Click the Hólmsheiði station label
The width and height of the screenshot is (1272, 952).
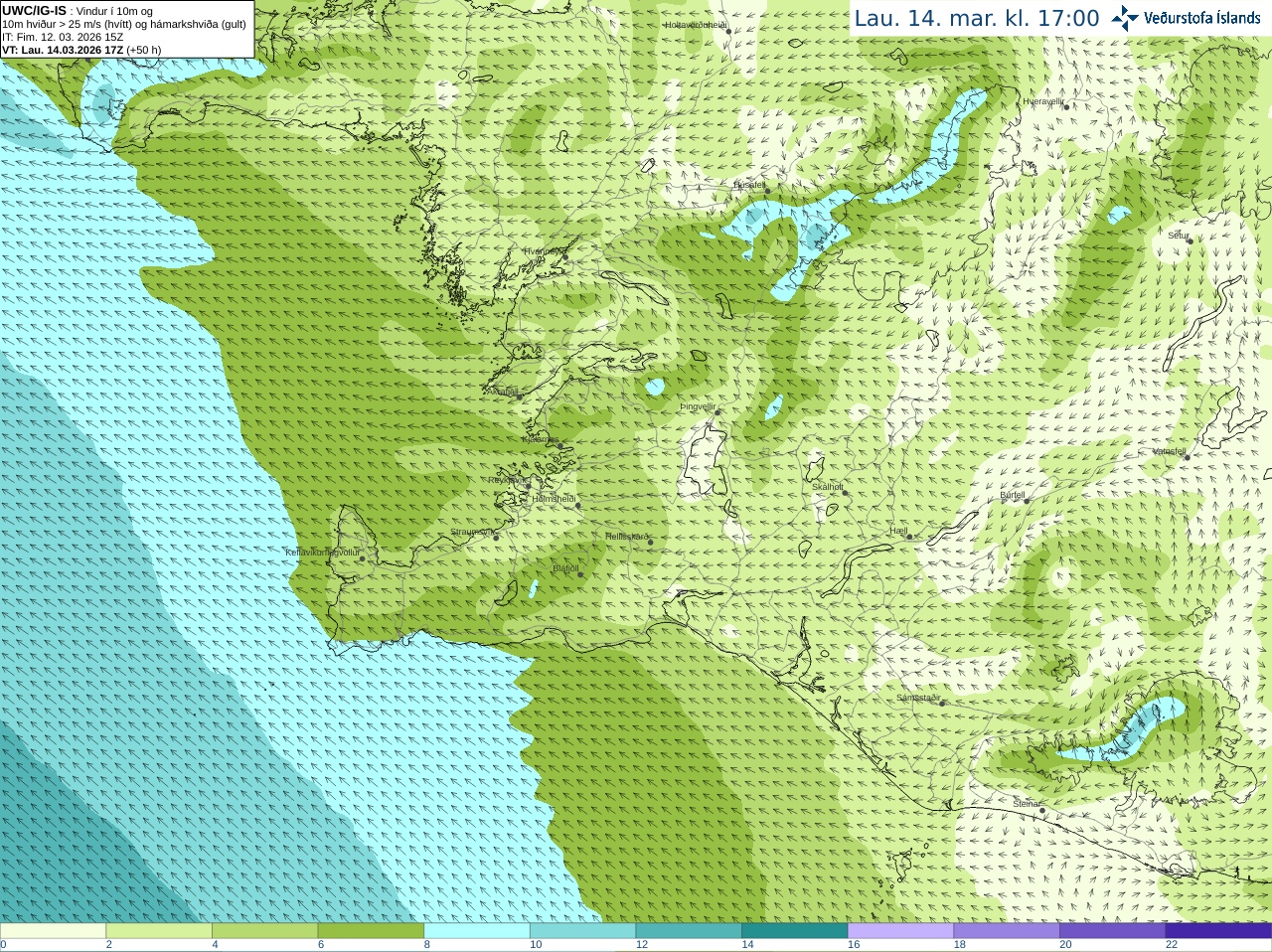click(554, 499)
